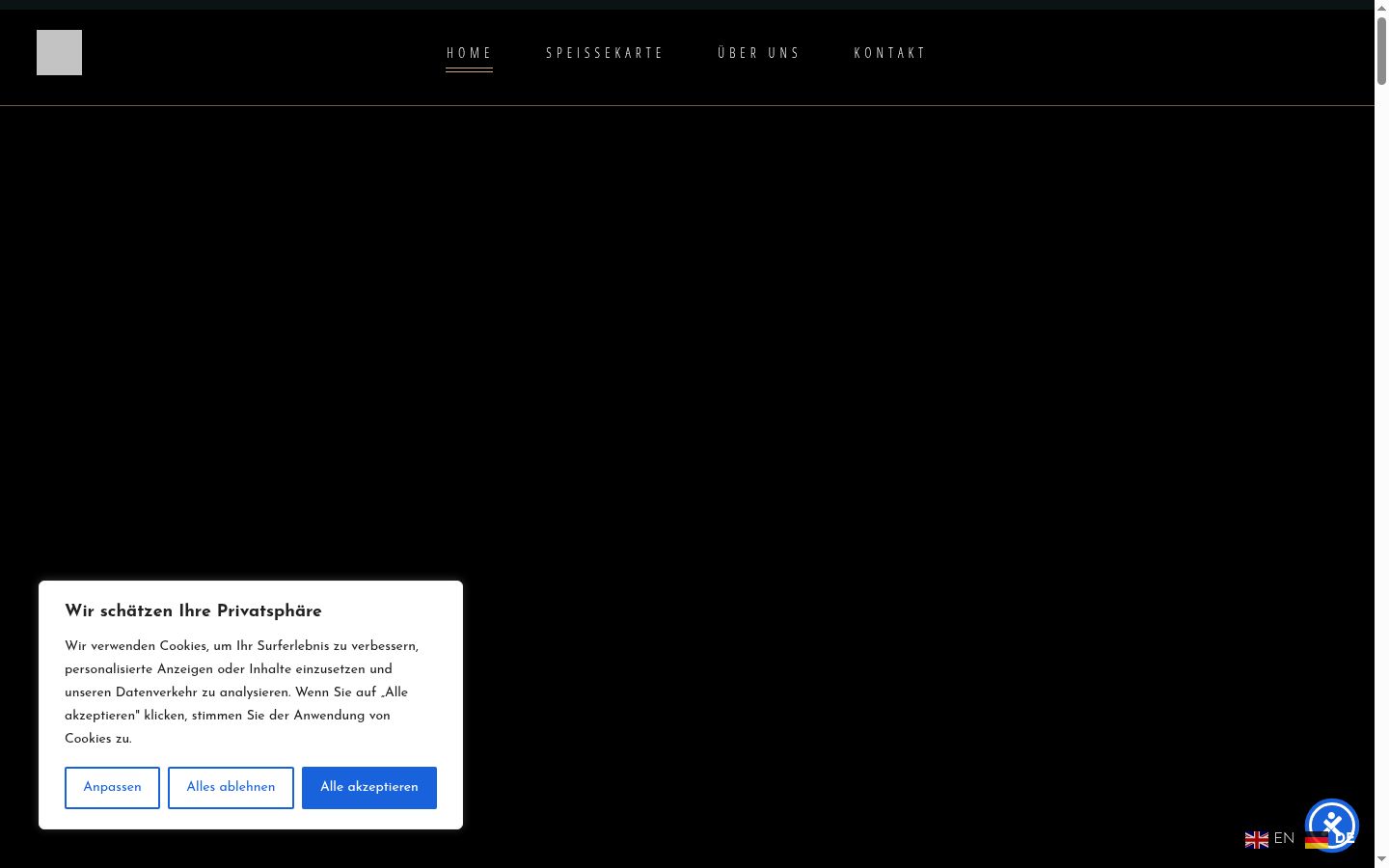
Task: Open the SPEISSEKARTE menu page
Action: tap(605, 53)
